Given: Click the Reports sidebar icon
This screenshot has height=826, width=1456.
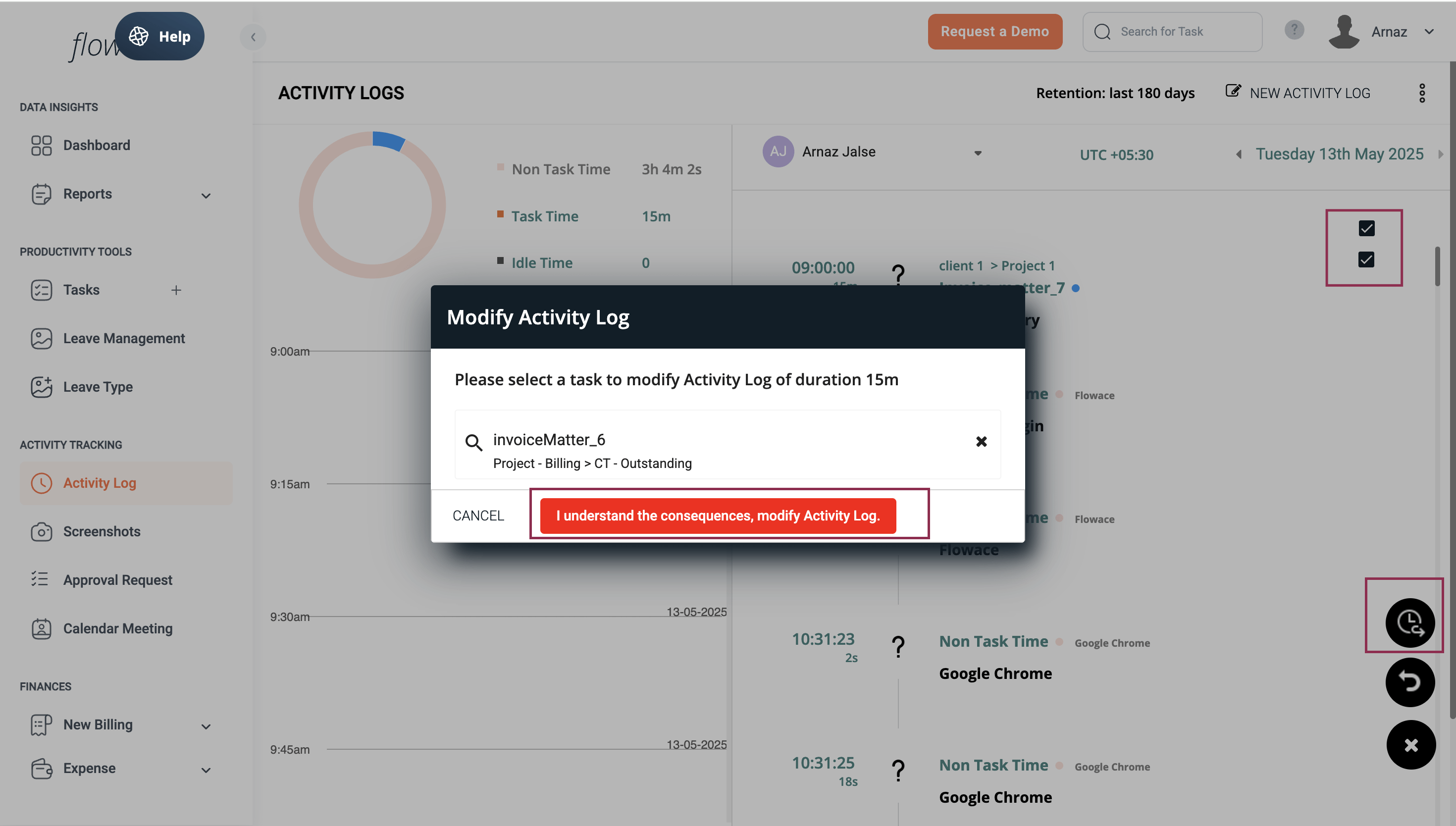Looking at the screenshot, I should (x=42, y=194).
